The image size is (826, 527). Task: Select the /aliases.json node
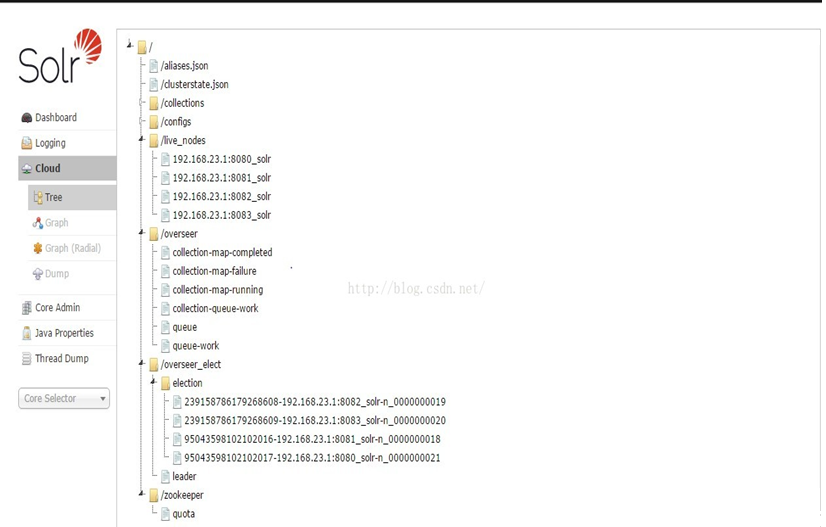184,66
